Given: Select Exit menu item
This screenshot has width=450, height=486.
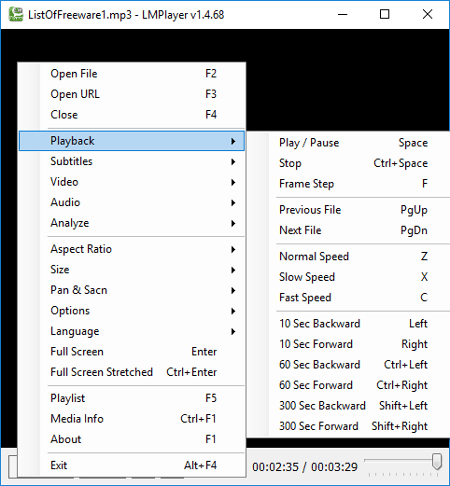Looking at the screenshot, I should (x=132, y=465).
